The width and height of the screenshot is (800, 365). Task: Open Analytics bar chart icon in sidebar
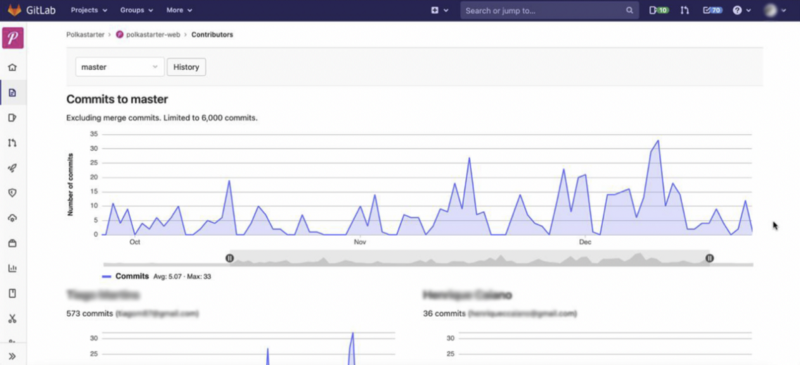(13, 268)
